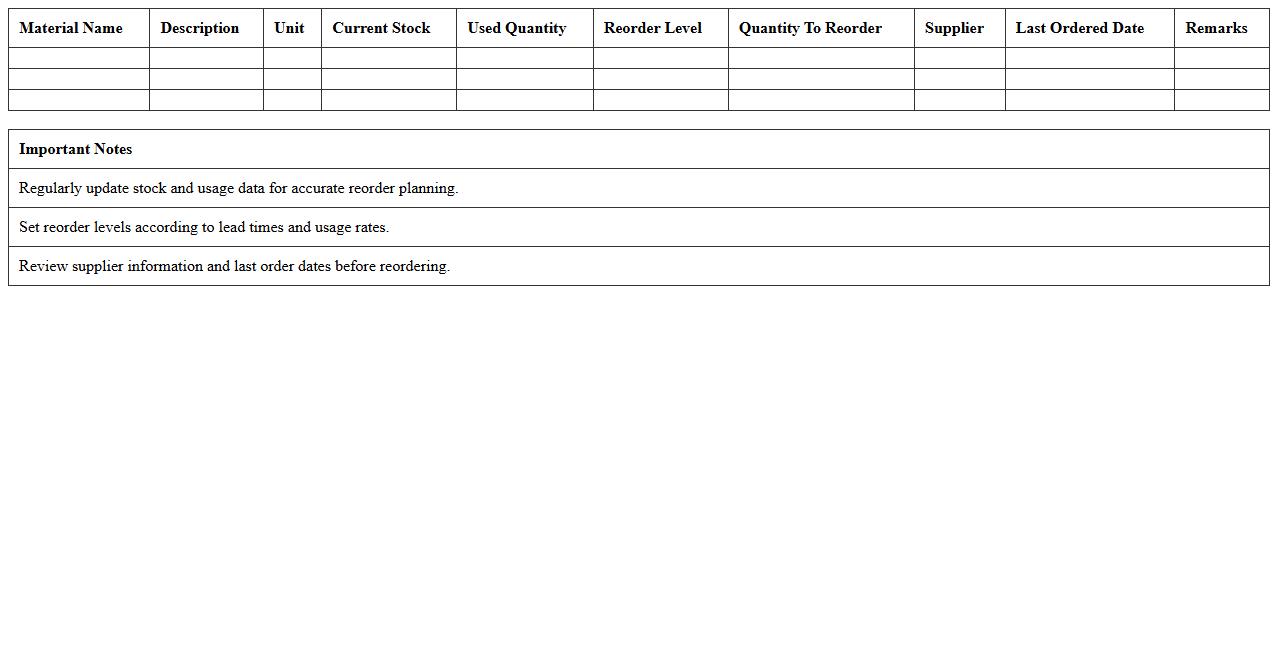Click the first empty Description cell
This screenshot has width=1278, height=650.
point(205,57)
